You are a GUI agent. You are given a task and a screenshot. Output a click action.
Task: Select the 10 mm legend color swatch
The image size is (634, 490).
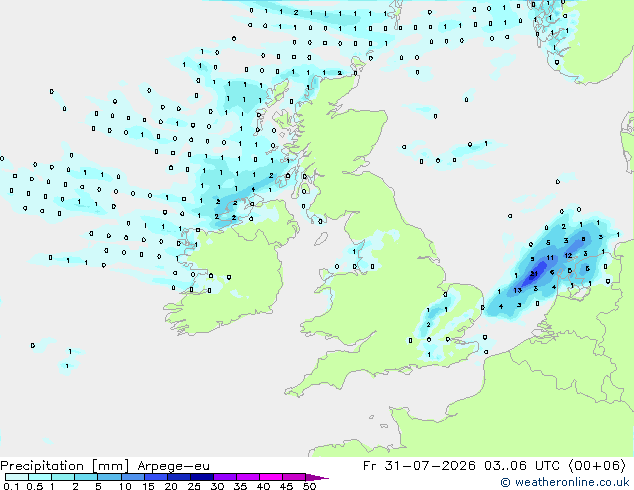click(x=132, y=477)
